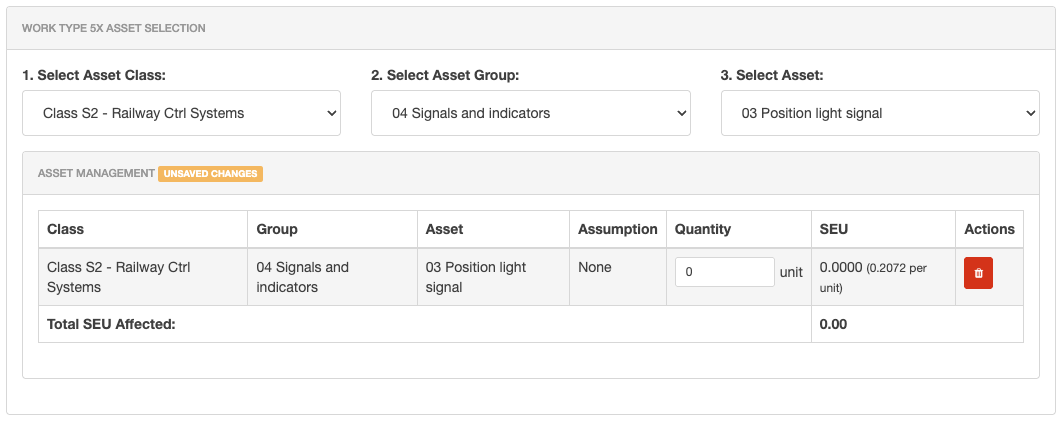Click the '1. Select Asset Class:' label
The image size is (1061, 424).
[x=94, y=75]
